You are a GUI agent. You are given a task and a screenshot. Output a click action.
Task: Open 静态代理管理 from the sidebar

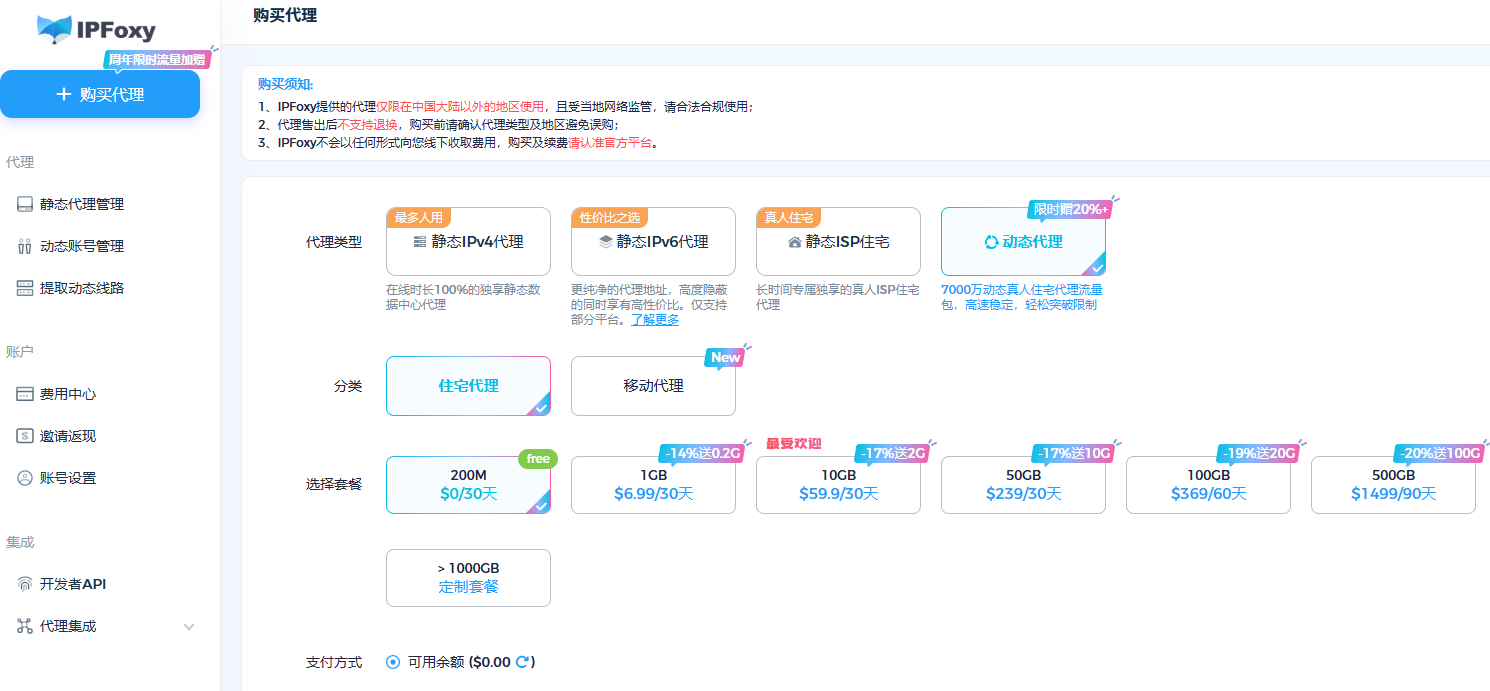click(81, 204)
